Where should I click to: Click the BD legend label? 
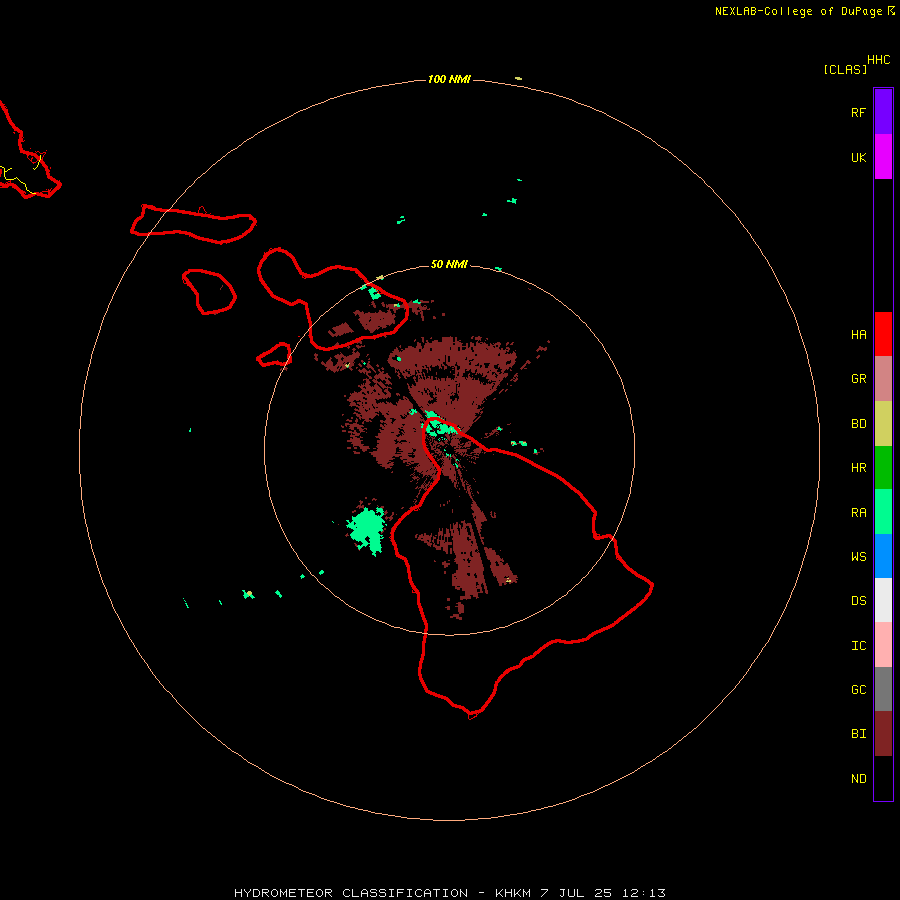coord(858,424)
